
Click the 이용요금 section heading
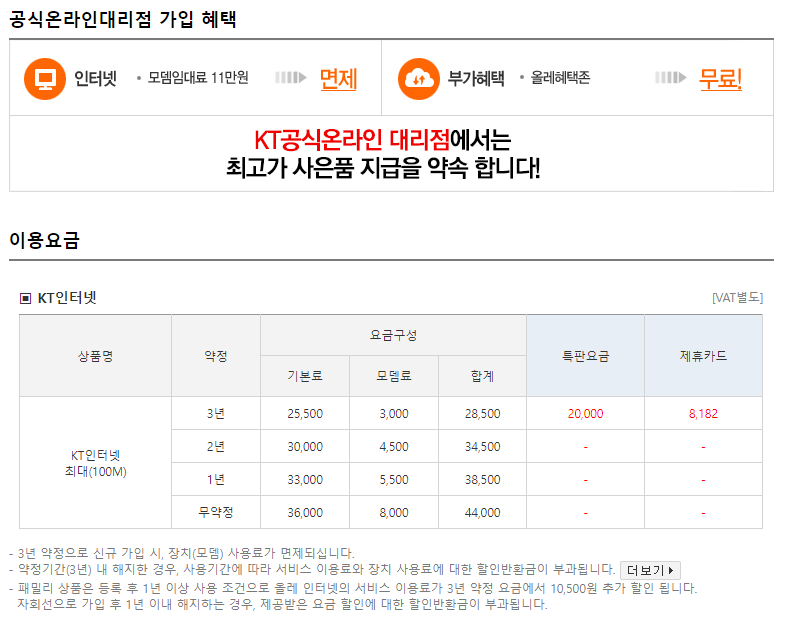[x=44, y=240]
